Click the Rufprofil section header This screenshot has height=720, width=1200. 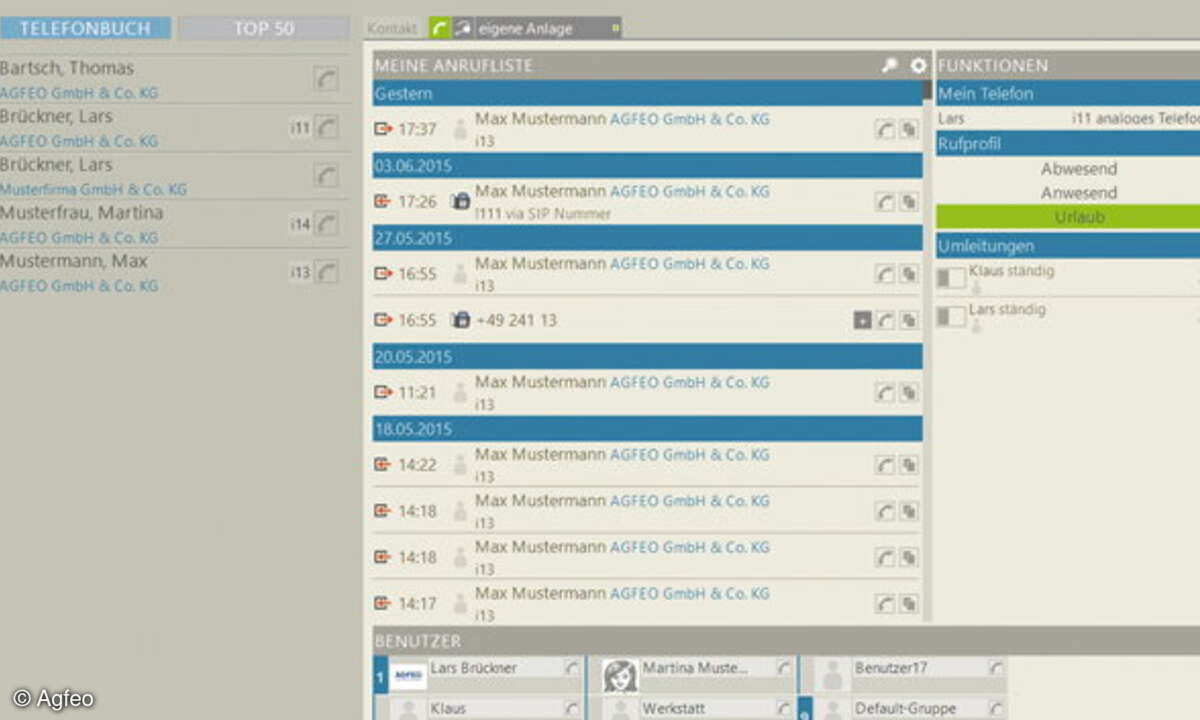coord(1068,143)
